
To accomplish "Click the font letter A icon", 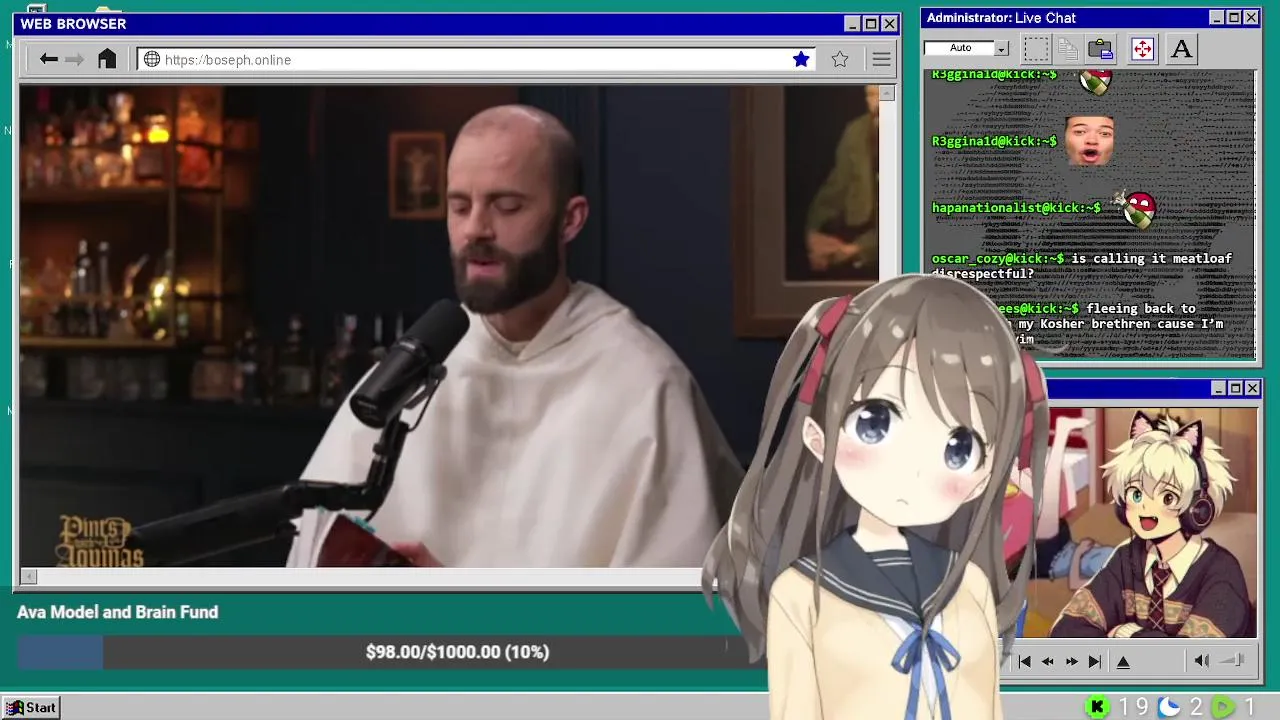I will coord(1182,48).
